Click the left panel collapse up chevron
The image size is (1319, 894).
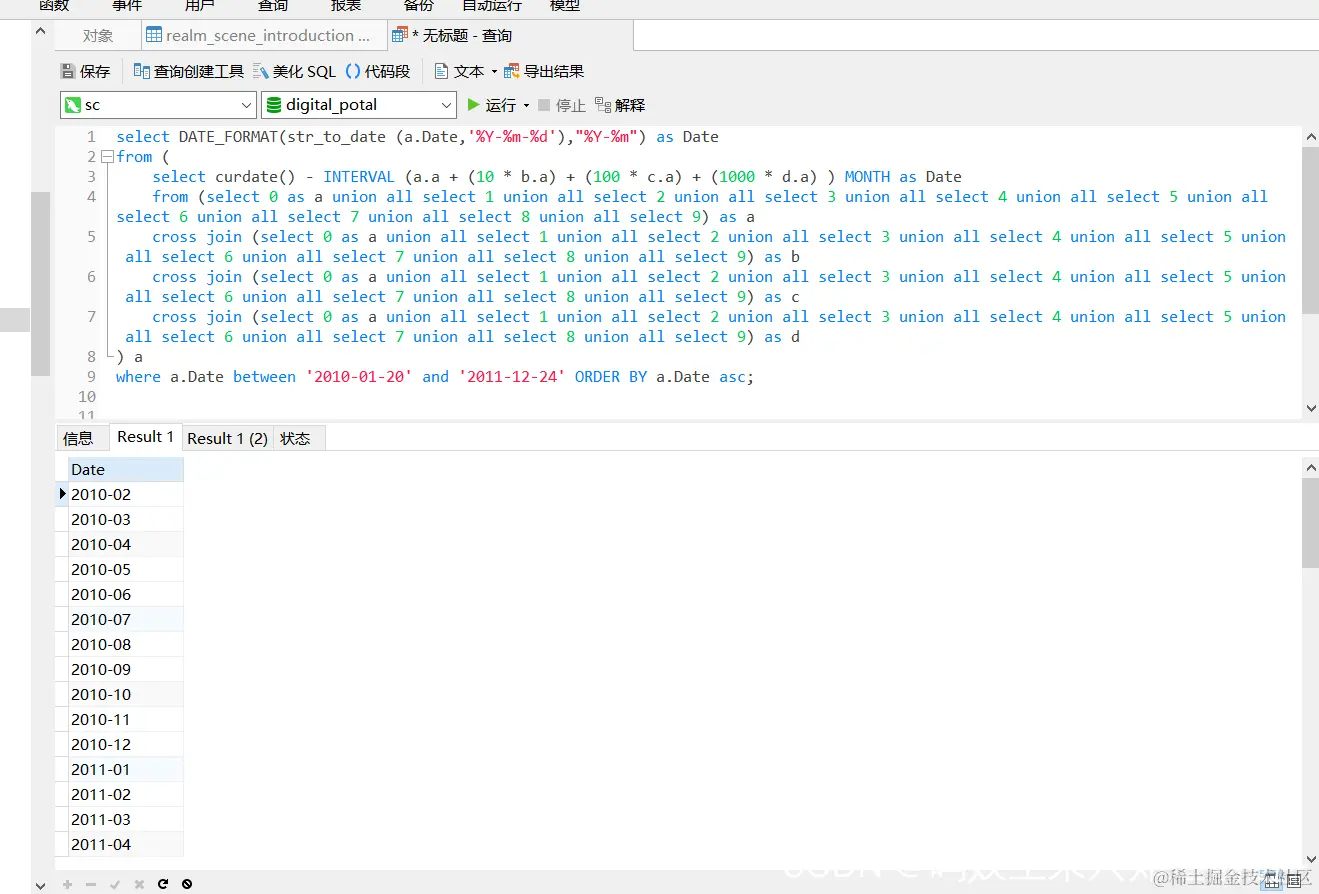tap(40, 31)
